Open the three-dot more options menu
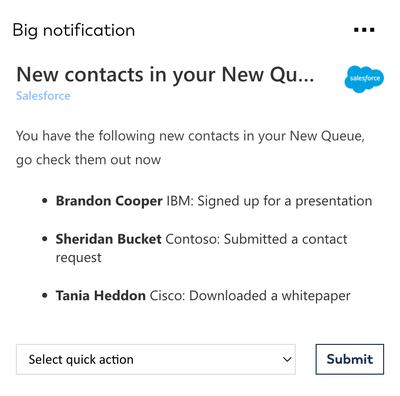This screenshot has width=400, height=396. click(x=364, y=30)
